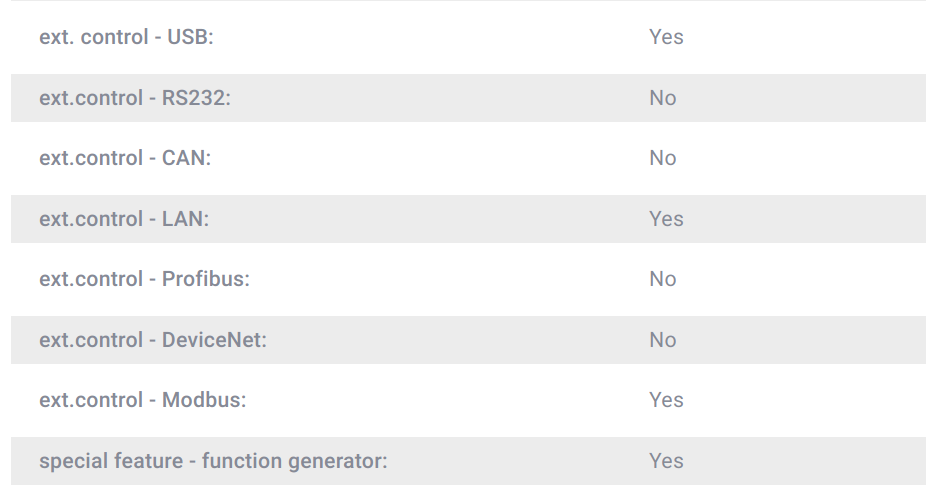
Task: Click the 'ext.control - DeviceNet' label
Action: pyautogui.click(x=153, y=340)
